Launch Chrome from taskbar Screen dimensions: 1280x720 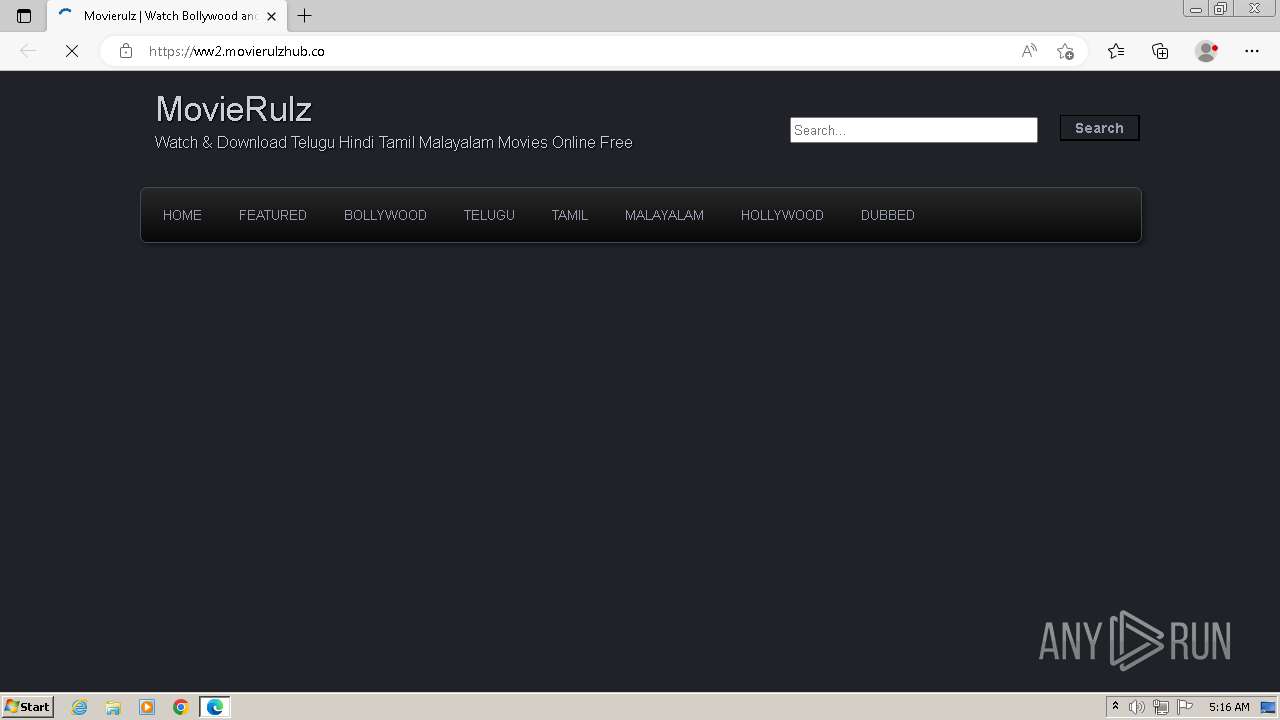(x=181, y=707)
